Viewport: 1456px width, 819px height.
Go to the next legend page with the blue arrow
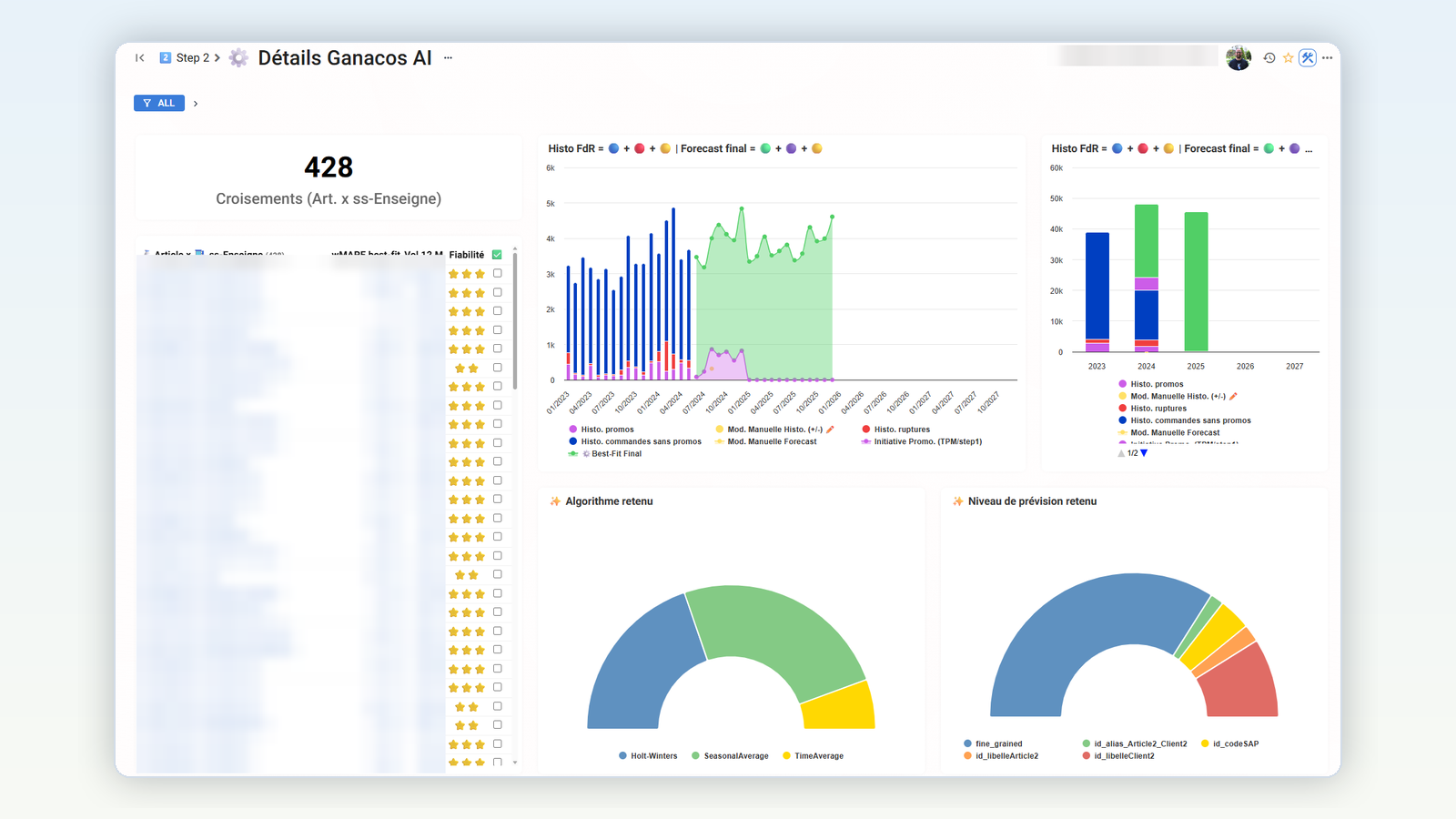click(x=1144, y=453)
